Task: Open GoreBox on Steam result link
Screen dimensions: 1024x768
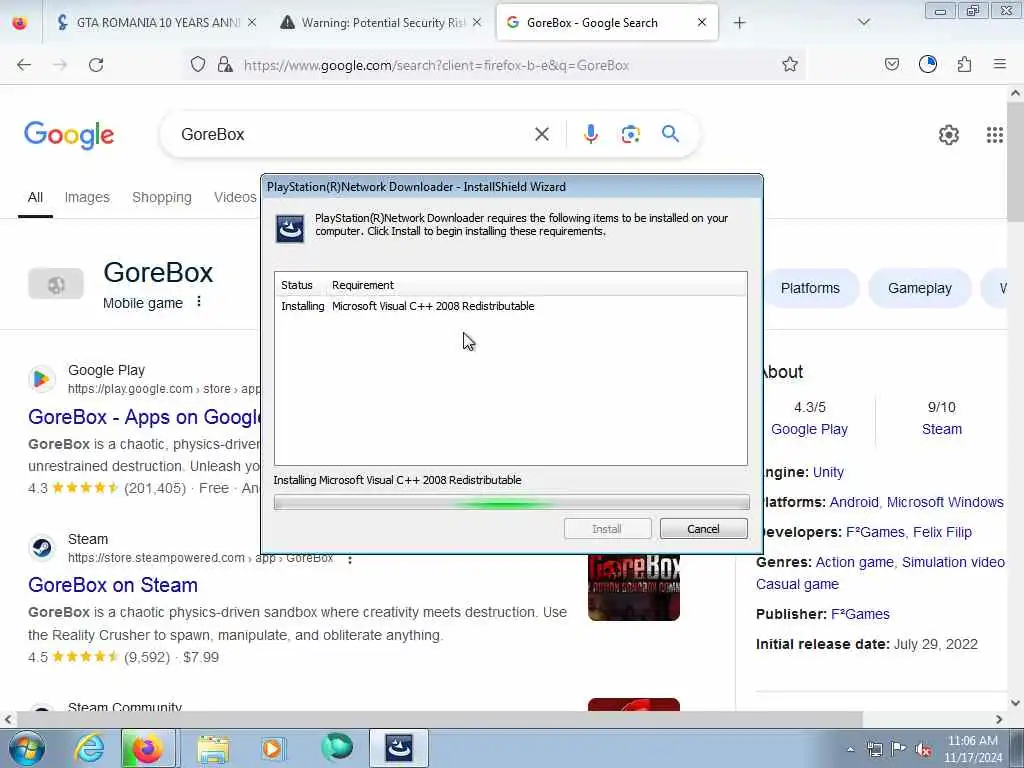Action: point(113,585)
